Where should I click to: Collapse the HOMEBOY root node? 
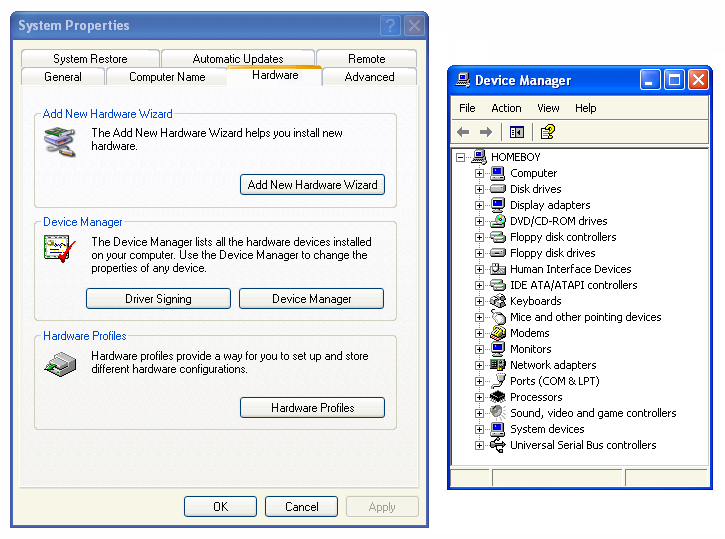point(461,157)
